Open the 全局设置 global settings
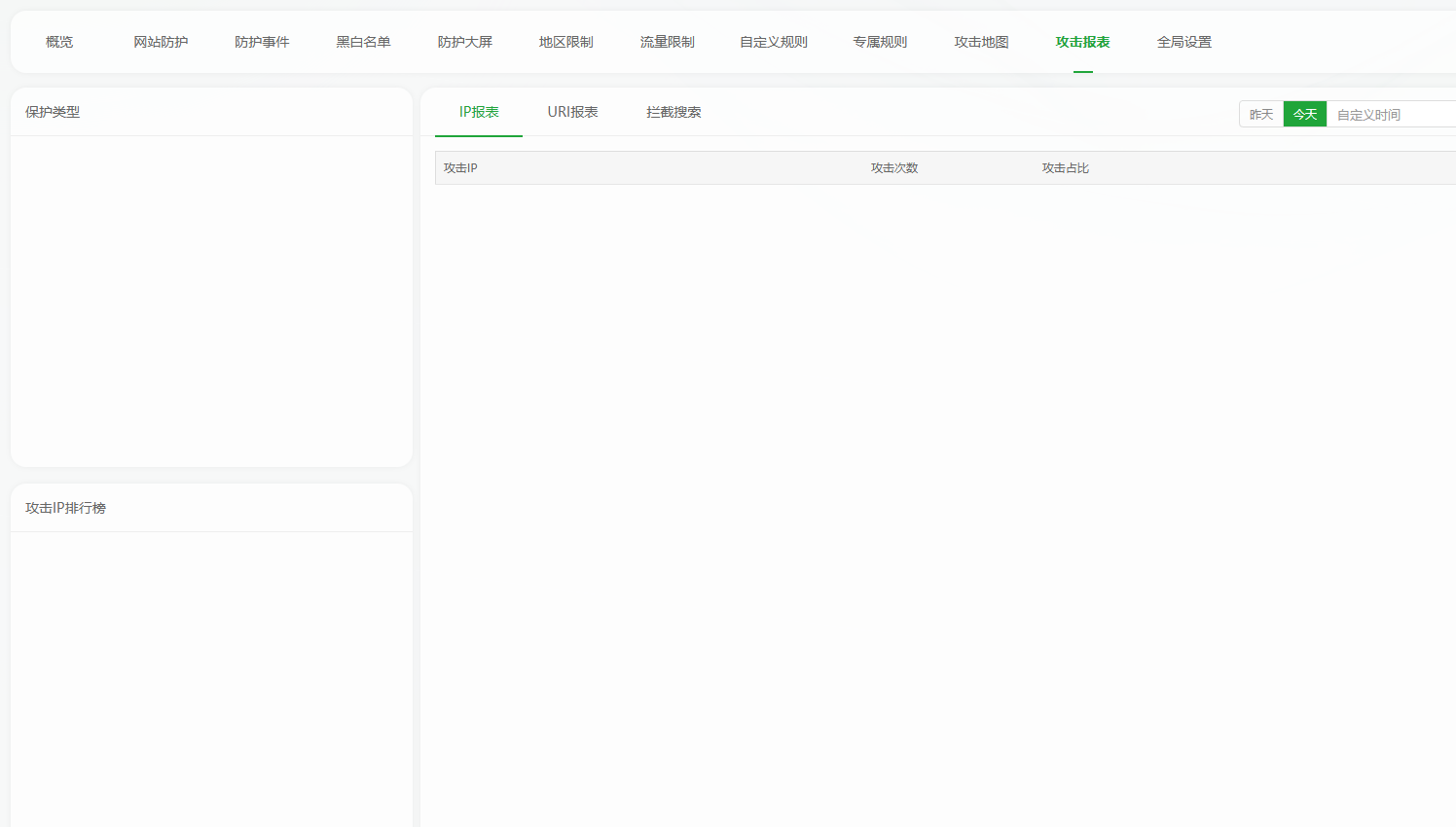Viewport: 1456px width, 827px height. 1183,42
